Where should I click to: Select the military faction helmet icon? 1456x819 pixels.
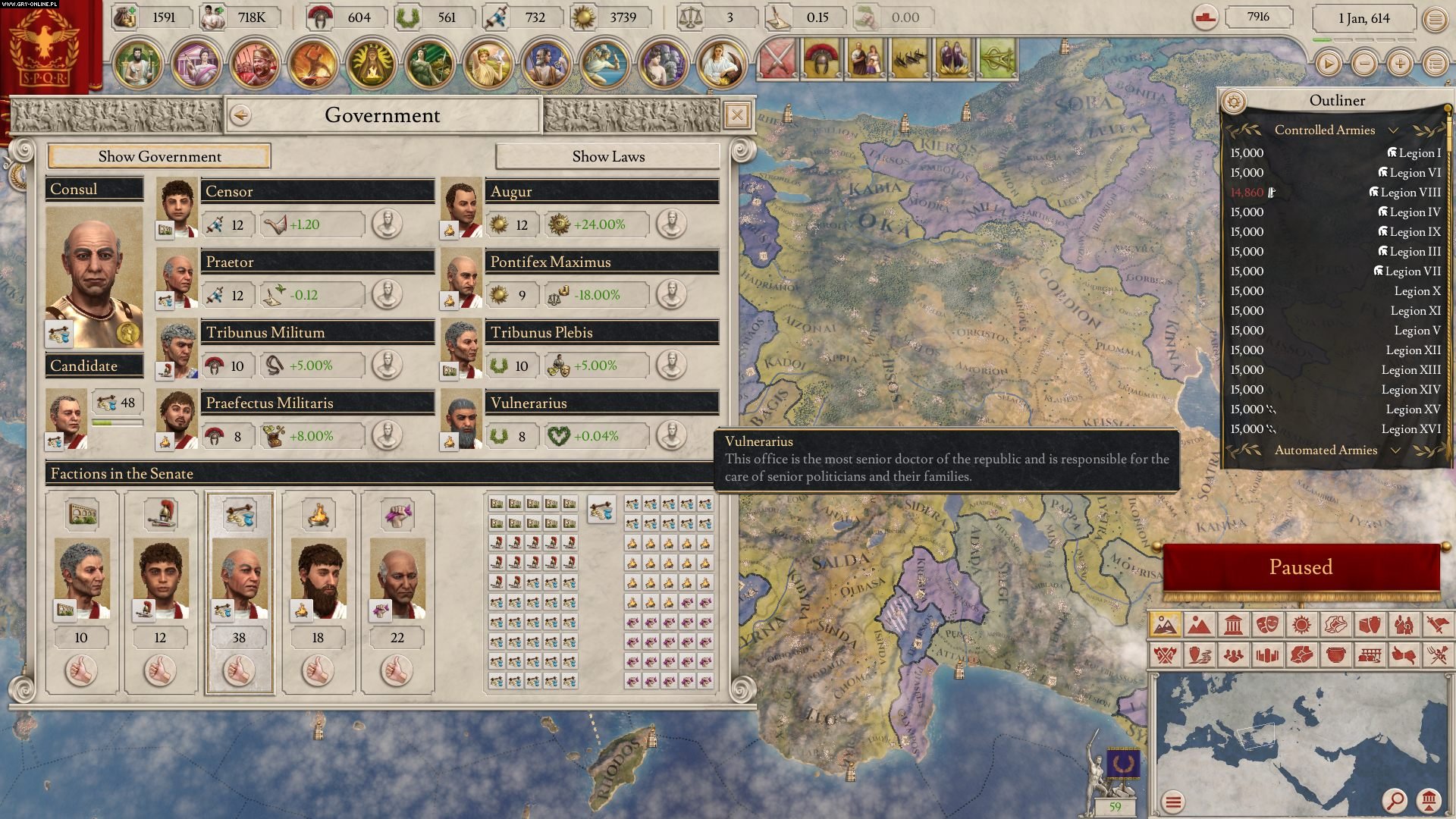(x=161, y=514)
